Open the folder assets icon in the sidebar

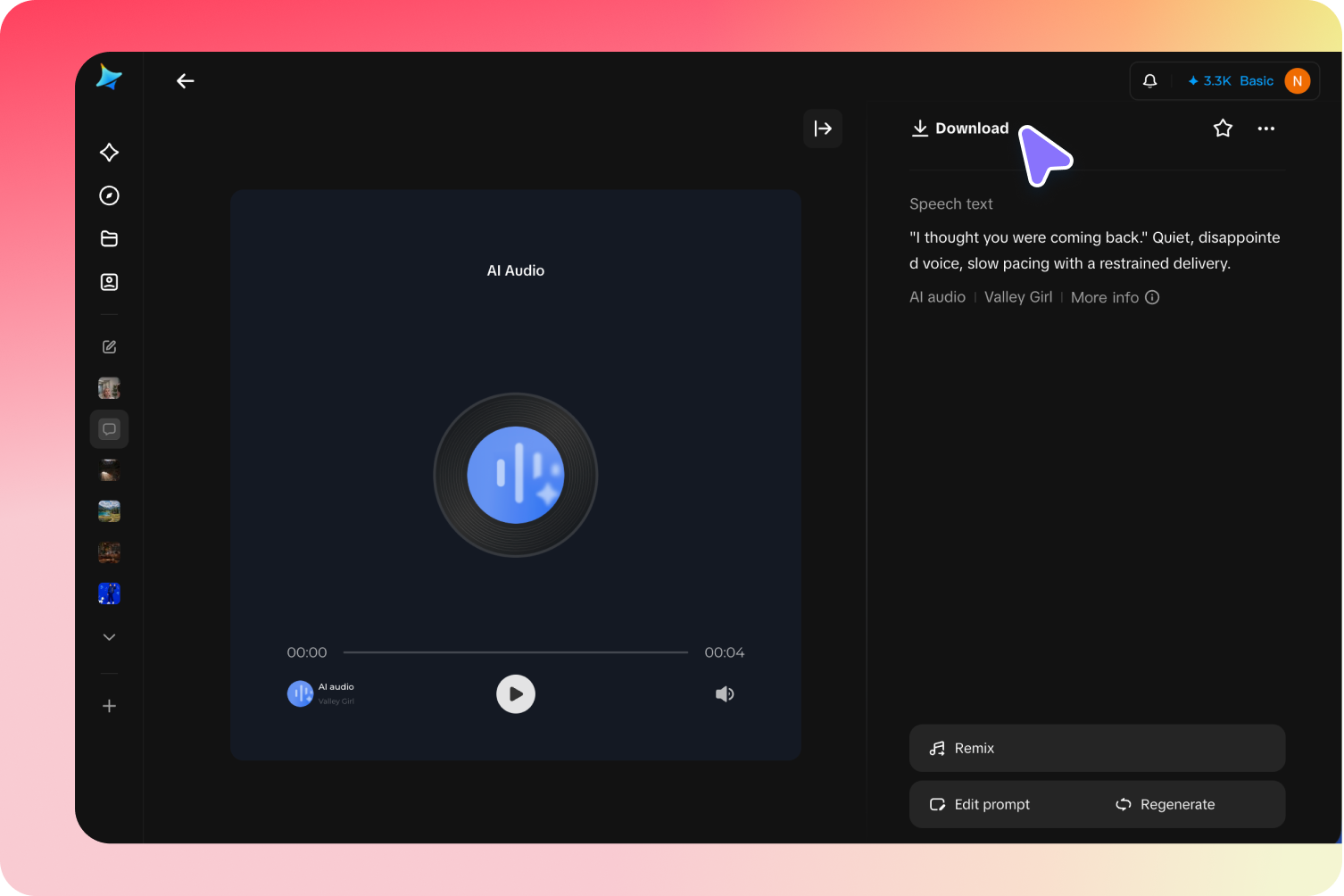109,238
